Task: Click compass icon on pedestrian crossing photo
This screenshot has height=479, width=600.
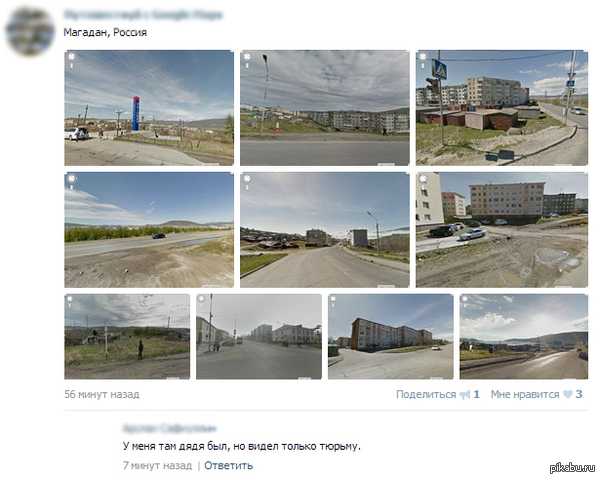Action: point(423,57)
